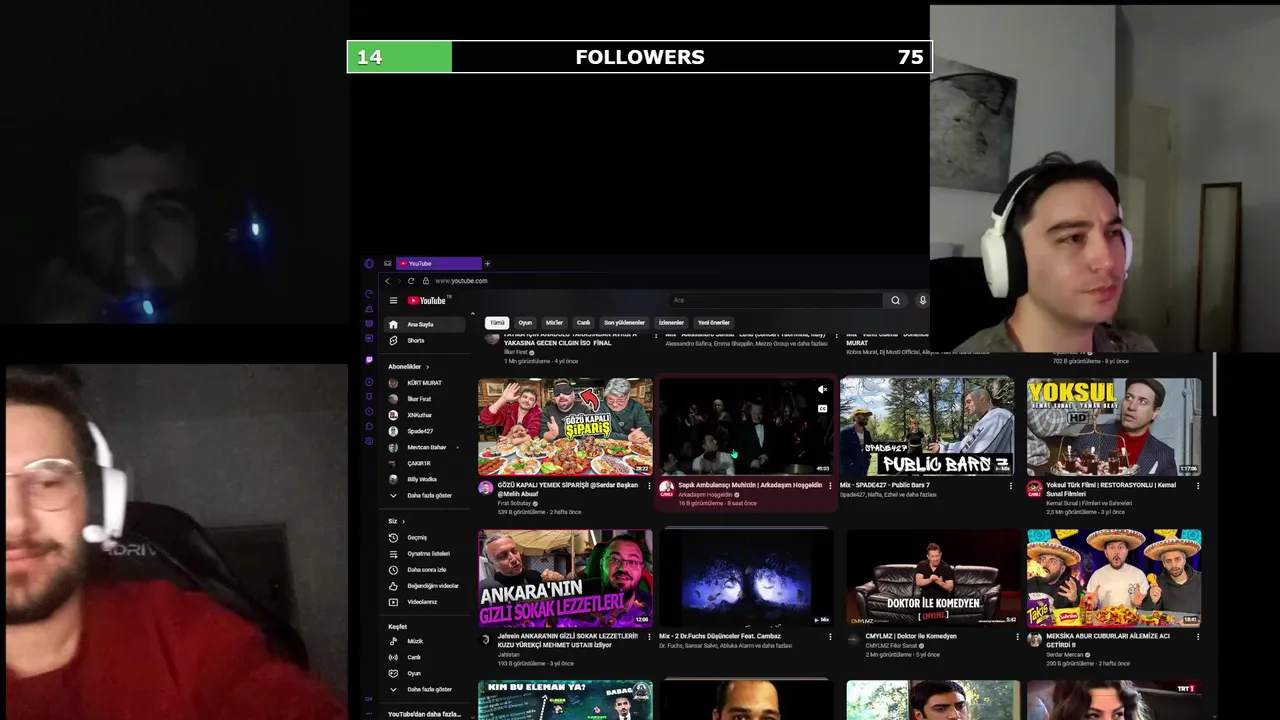The width and height of the screenshot is (1280, 720).
Task: Play GÖZÜ KAPALI SİPARİŞ video thumbnail
Action: [x=565, y=426]
